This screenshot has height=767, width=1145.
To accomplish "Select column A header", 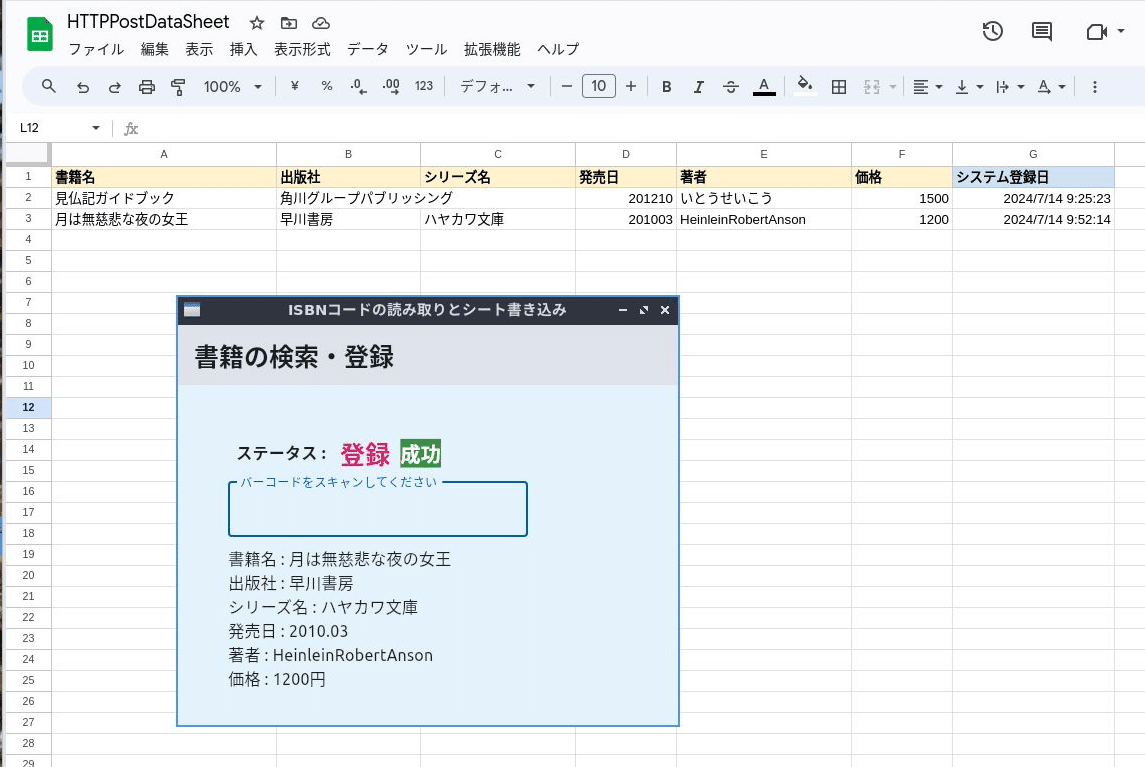I will tap(164, 154).
